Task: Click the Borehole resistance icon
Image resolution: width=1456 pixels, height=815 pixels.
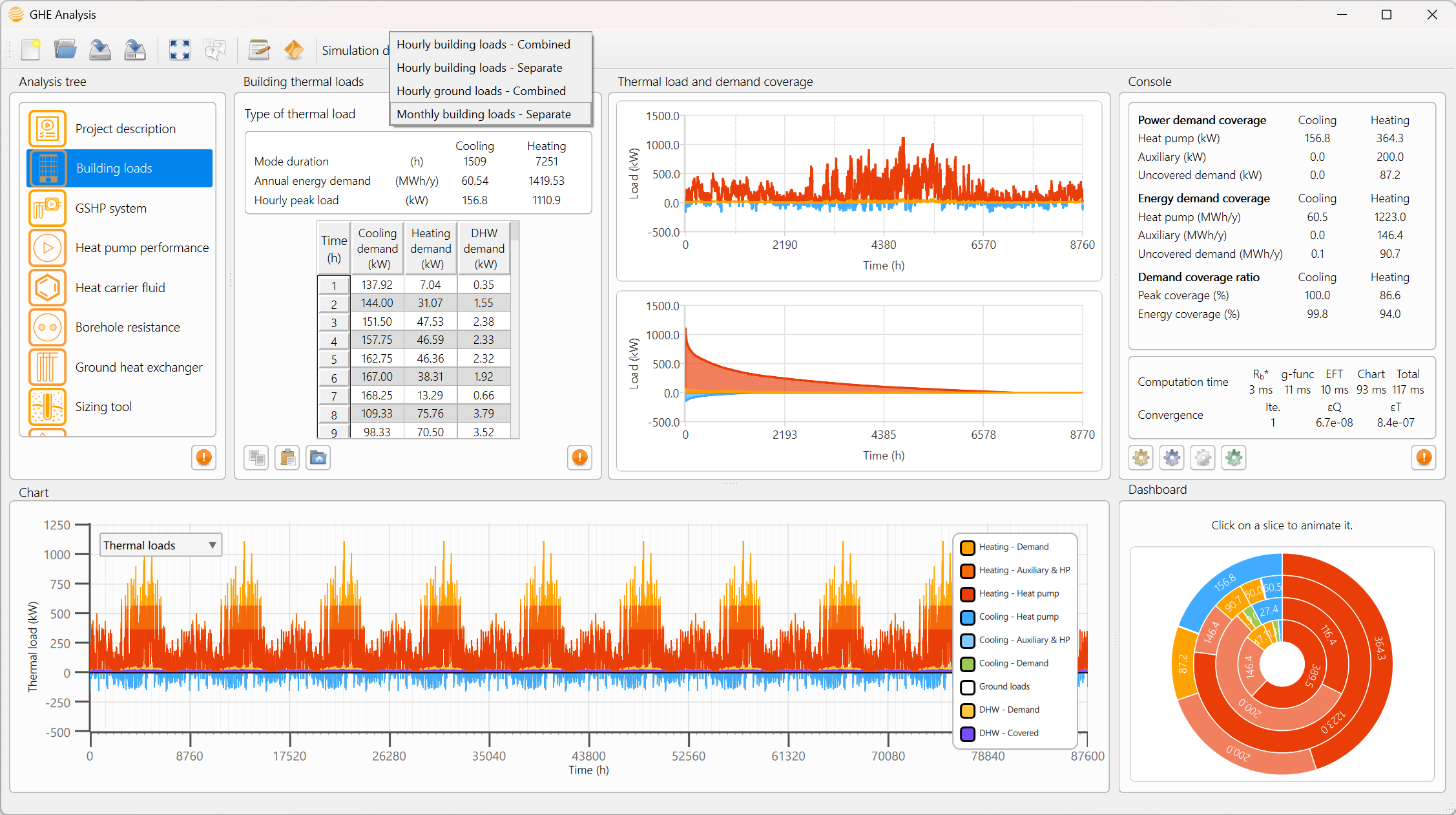Action: pos(47,328)
